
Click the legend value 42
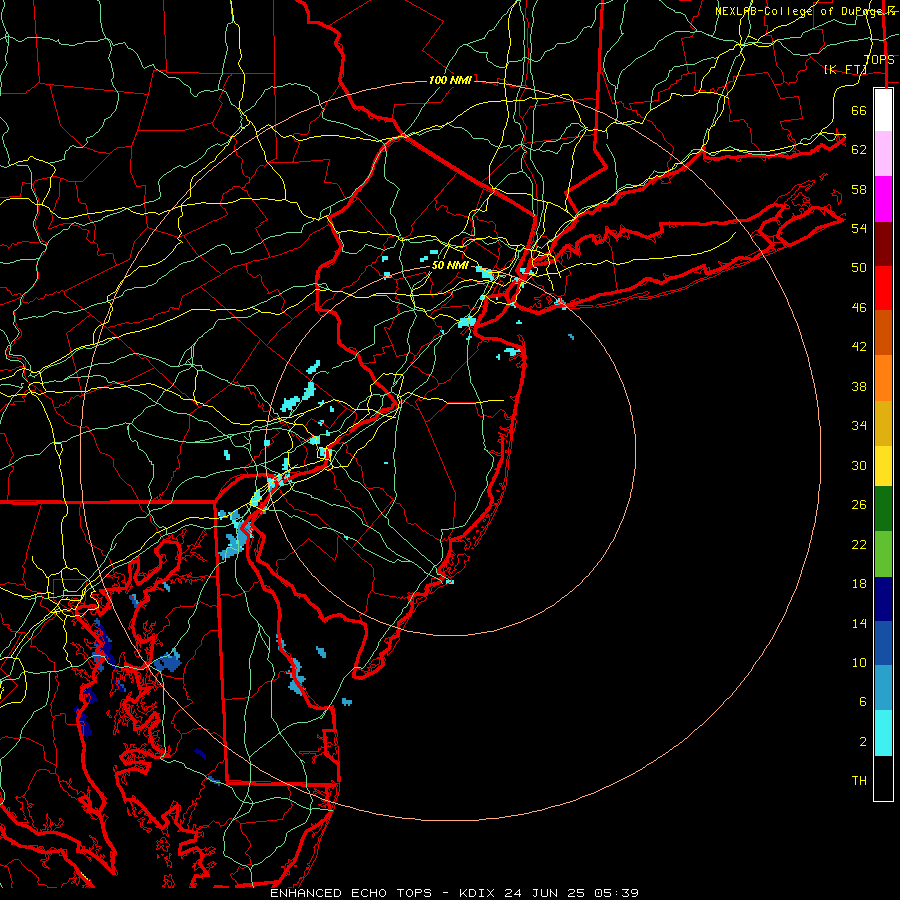pos(859,347)
